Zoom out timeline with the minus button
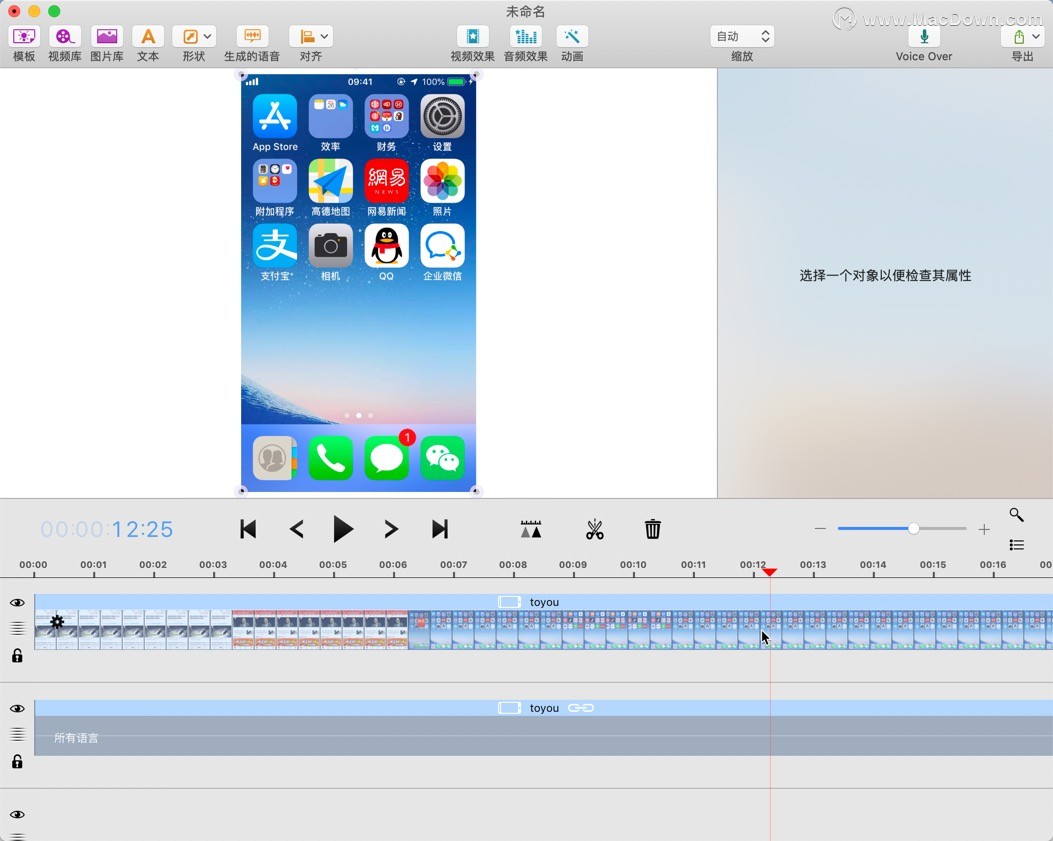This screenshot has height=841, width=1053. (820, 529)
